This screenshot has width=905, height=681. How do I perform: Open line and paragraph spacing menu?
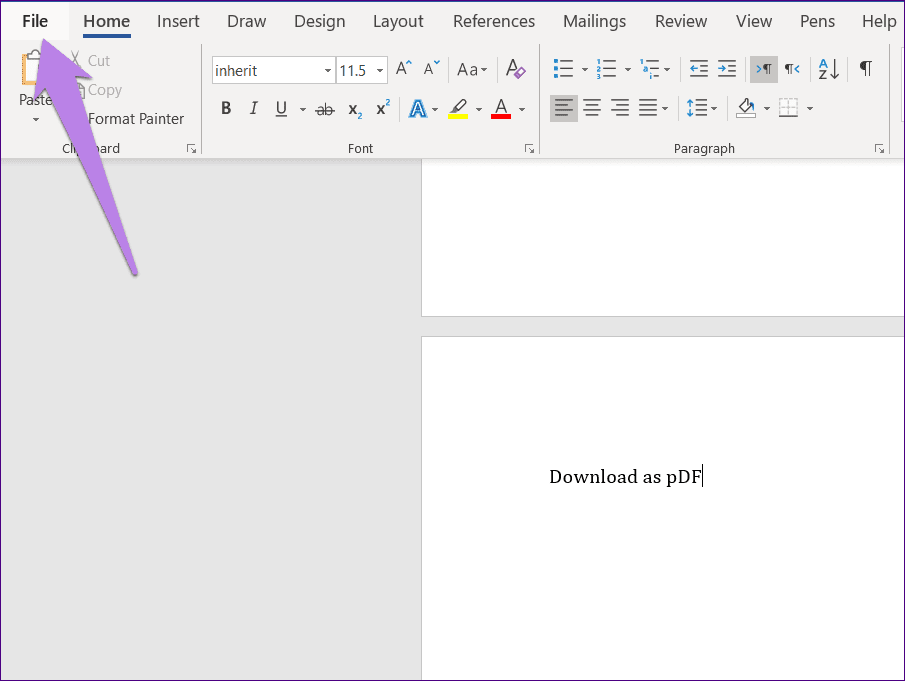click(x=701, y=108)
